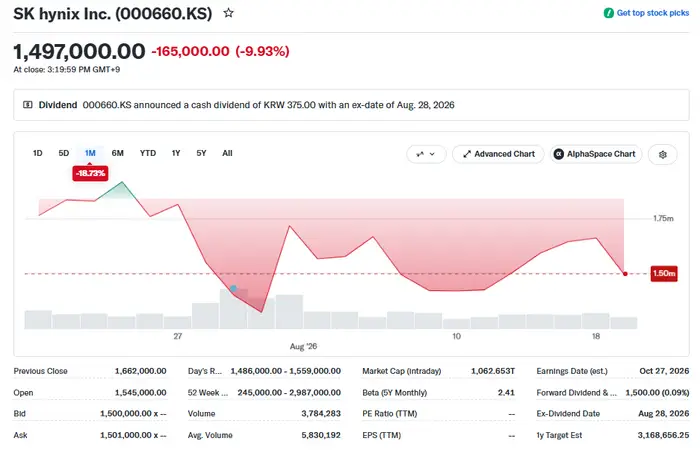
Task: Select the 5D range tab
Action: click(x=64, y=153)
